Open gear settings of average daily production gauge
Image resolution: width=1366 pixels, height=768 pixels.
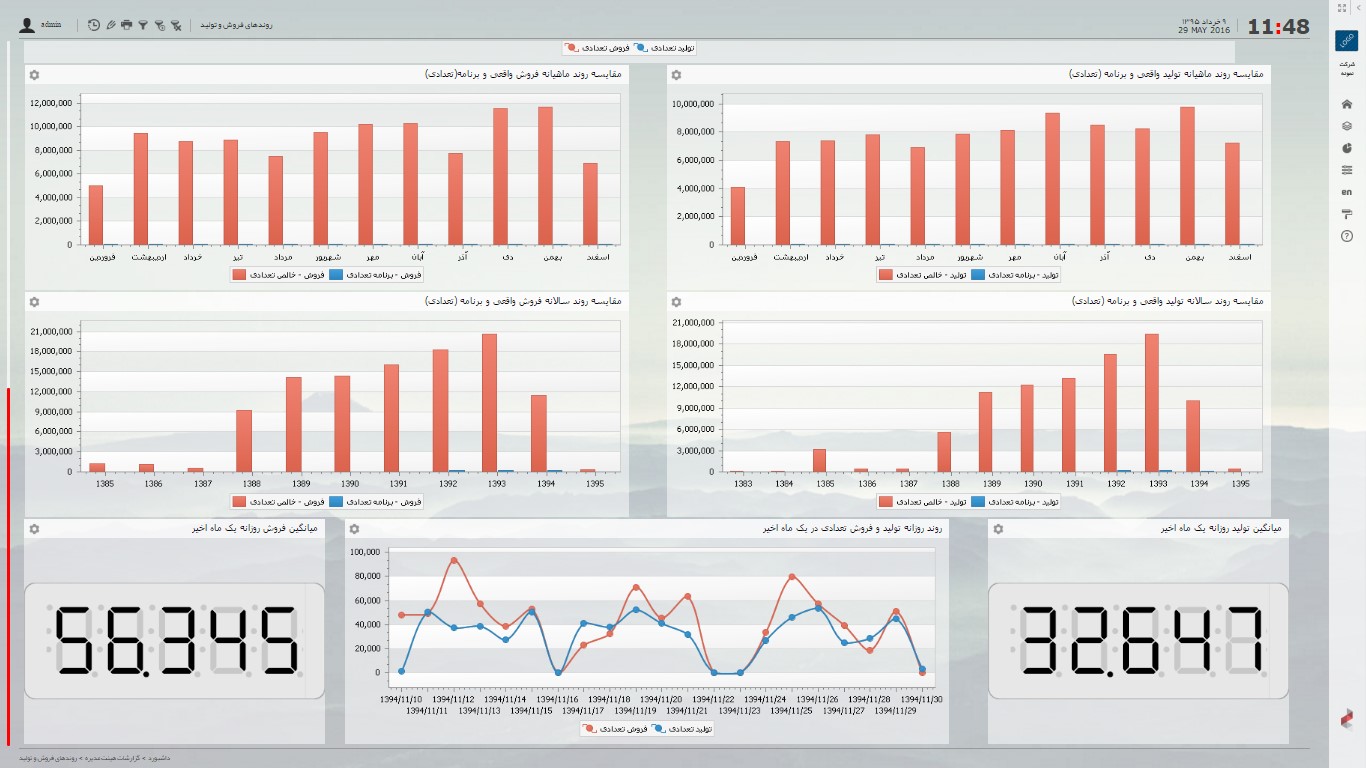click(x=997, y=528)
